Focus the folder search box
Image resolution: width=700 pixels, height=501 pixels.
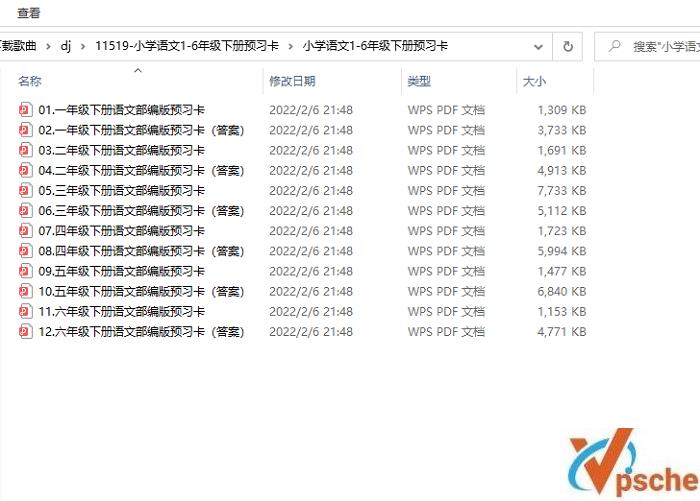tap(647, 46)
